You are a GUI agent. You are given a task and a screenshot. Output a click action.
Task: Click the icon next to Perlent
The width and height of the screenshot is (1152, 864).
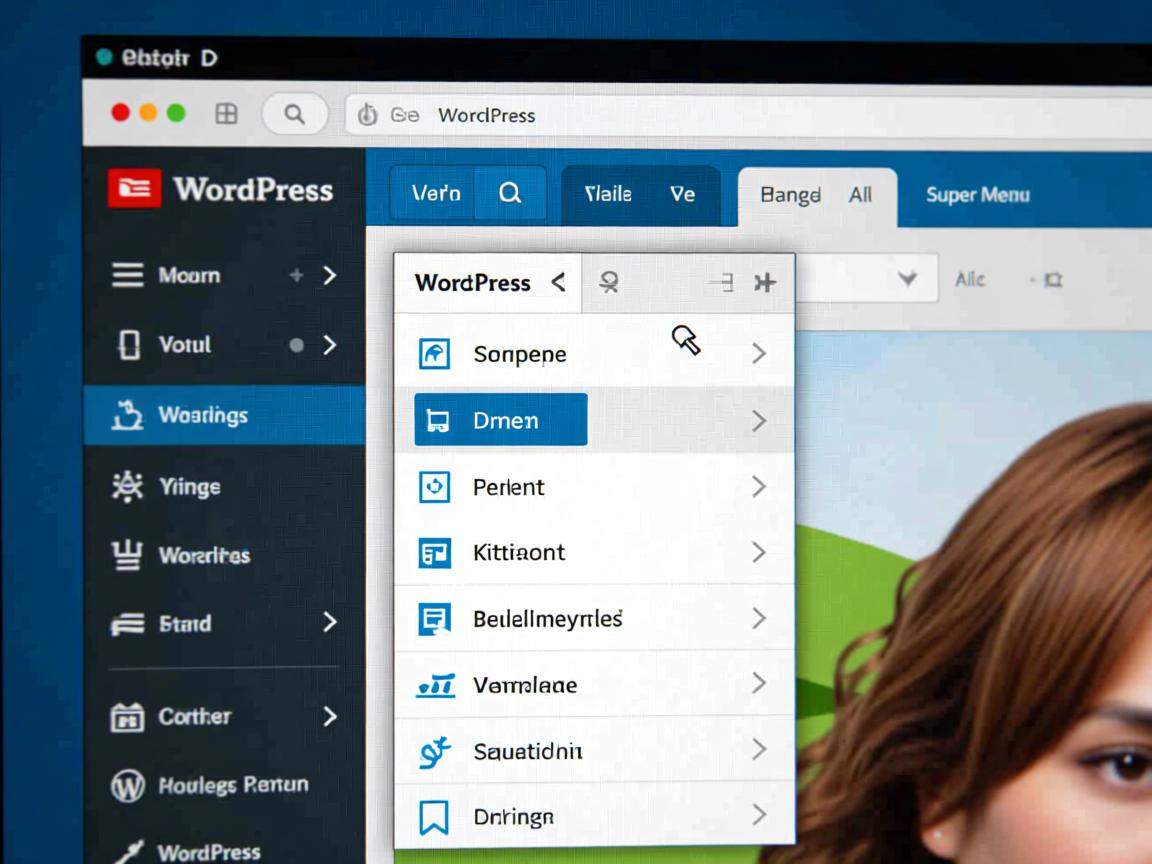(x=433, y=487)
